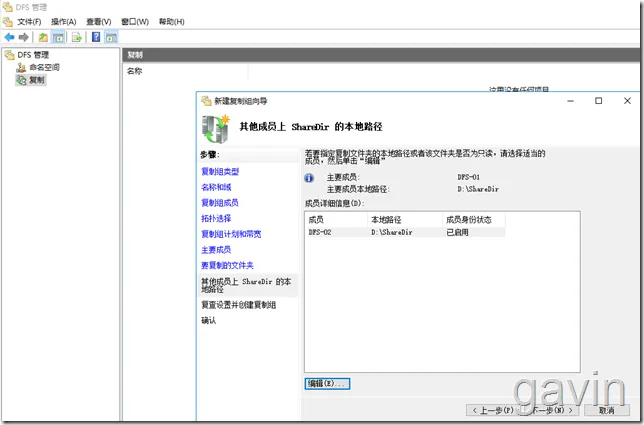Go back with 上一步(P) button
The width and height of the screenshot is (644, 425).
493,410
